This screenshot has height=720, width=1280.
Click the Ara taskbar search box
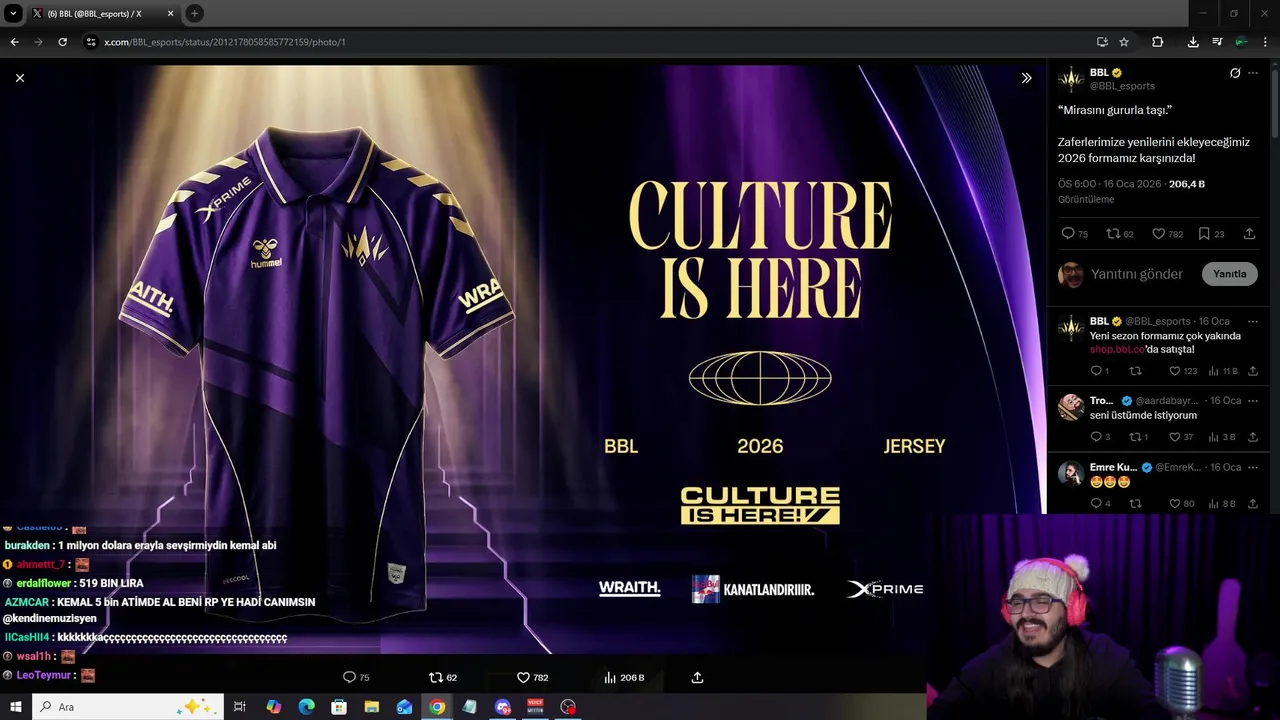(128, 707)
